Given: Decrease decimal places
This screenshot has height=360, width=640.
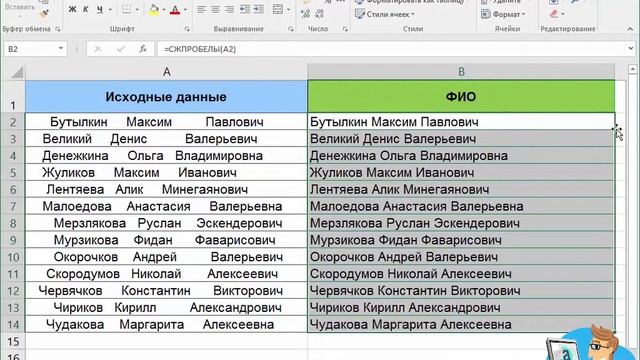Looking at the screenshot, I should point(319,14).
